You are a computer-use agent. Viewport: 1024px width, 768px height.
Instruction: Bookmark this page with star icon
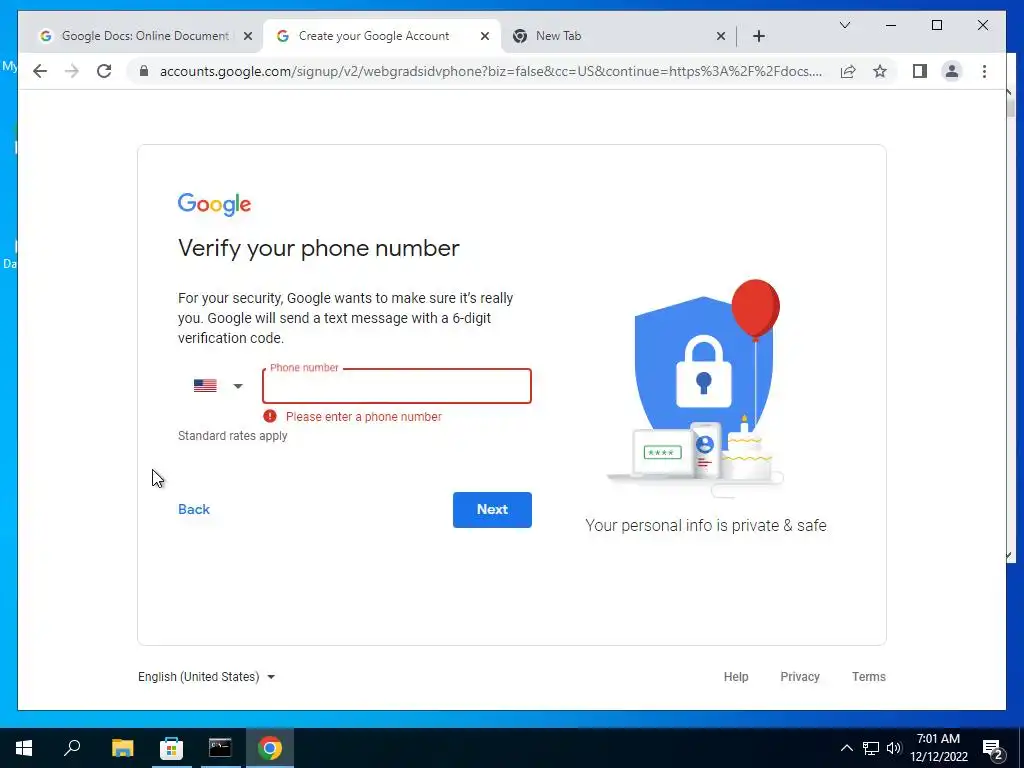(880, 71)
